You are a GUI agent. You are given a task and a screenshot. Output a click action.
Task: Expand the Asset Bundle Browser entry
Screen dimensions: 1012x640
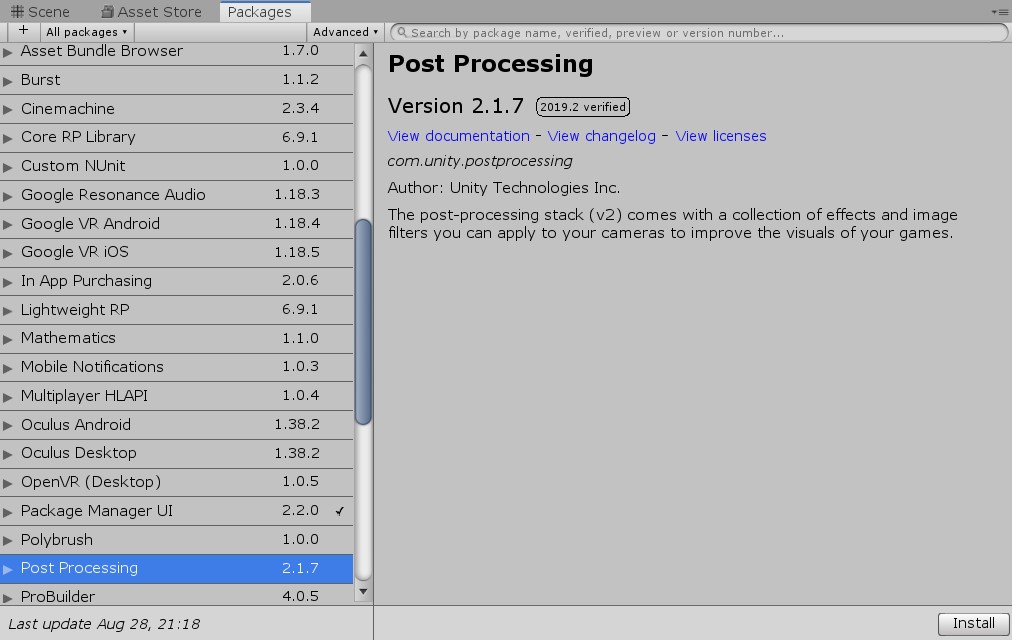(8, 52)
